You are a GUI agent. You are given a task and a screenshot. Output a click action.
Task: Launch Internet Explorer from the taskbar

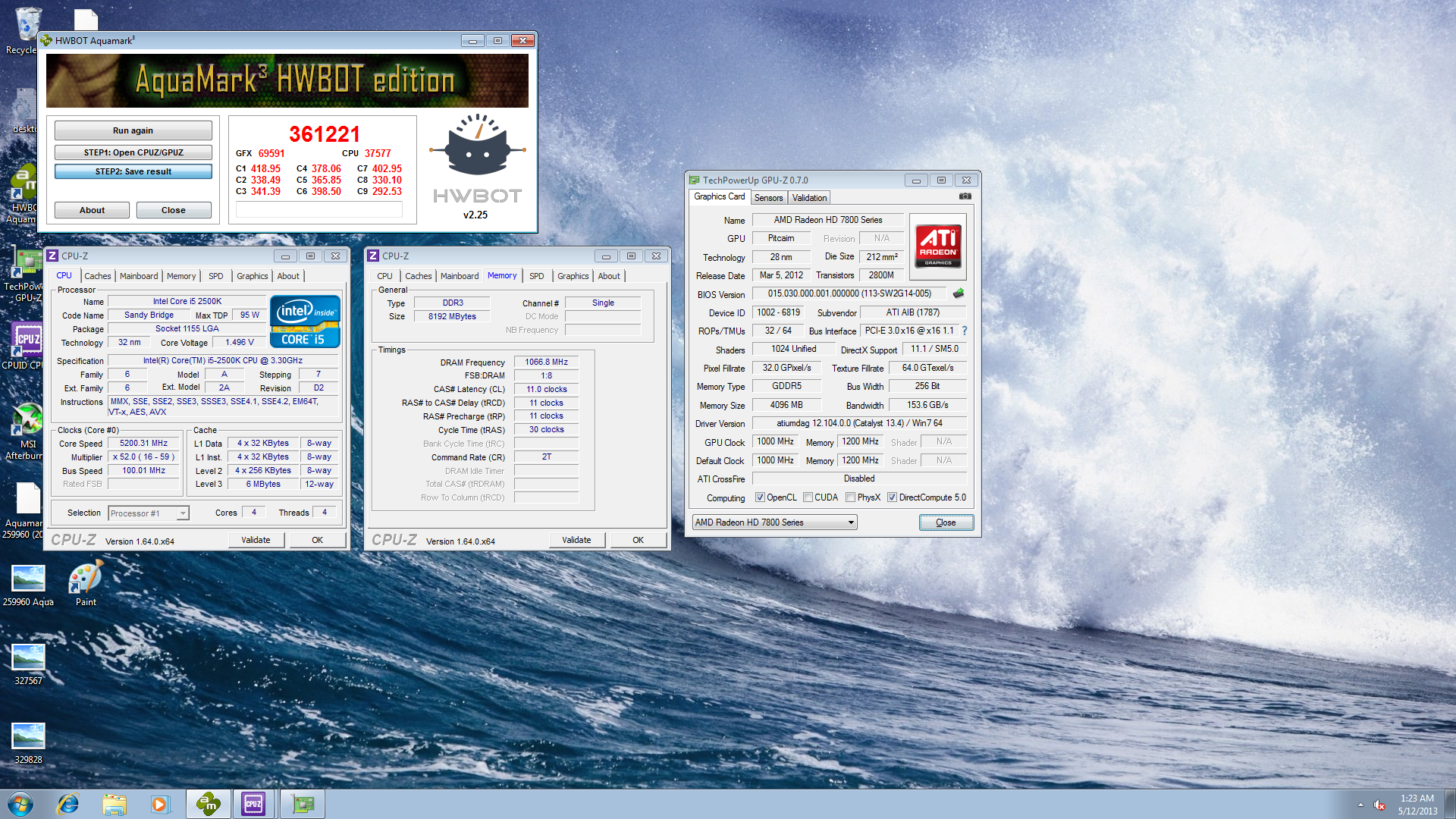coord(68,804)
